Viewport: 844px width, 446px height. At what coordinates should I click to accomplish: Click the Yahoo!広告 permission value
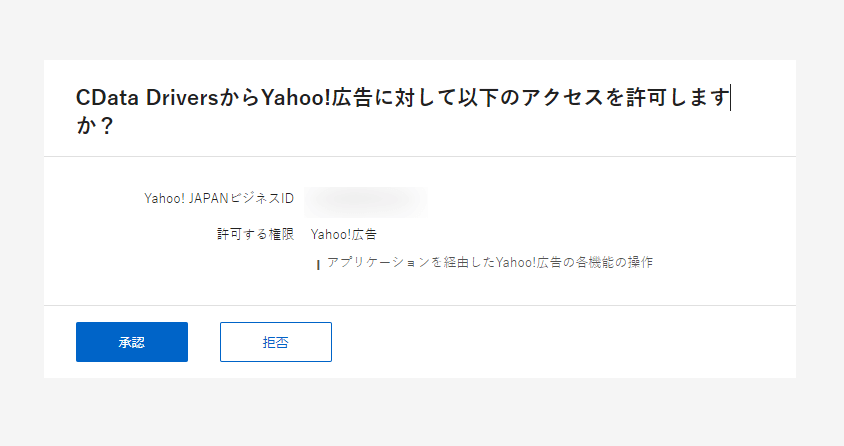pyautogui.click(x=344, y=234)
